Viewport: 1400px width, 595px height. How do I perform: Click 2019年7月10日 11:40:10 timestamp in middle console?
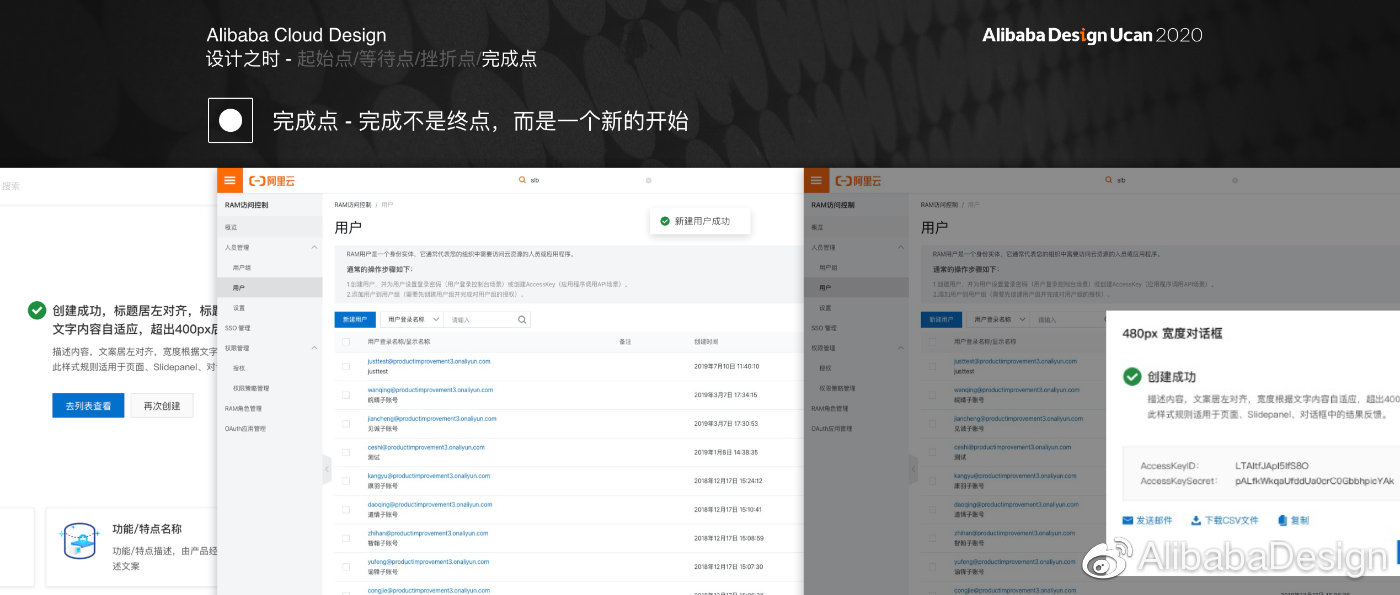click(x=727, y=366)
